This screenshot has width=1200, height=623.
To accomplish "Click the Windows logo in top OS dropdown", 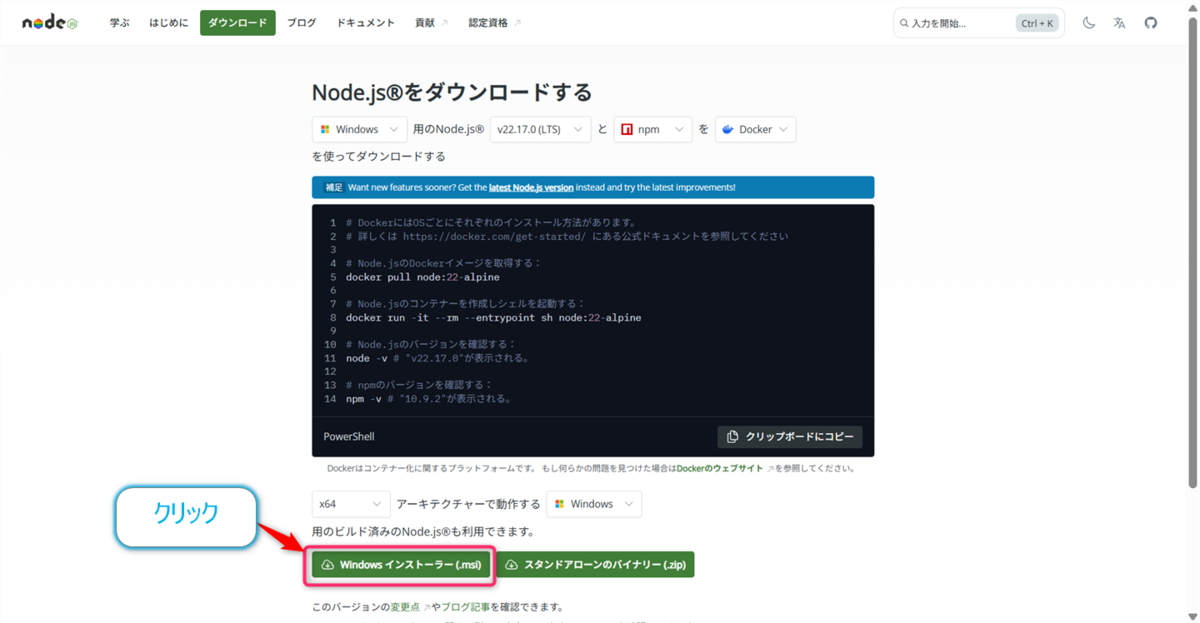I will 325,130.
